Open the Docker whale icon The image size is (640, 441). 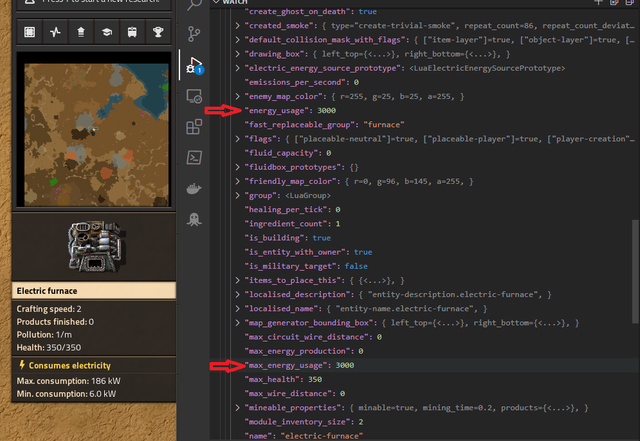pyautogui.click(x=194, y=189)
